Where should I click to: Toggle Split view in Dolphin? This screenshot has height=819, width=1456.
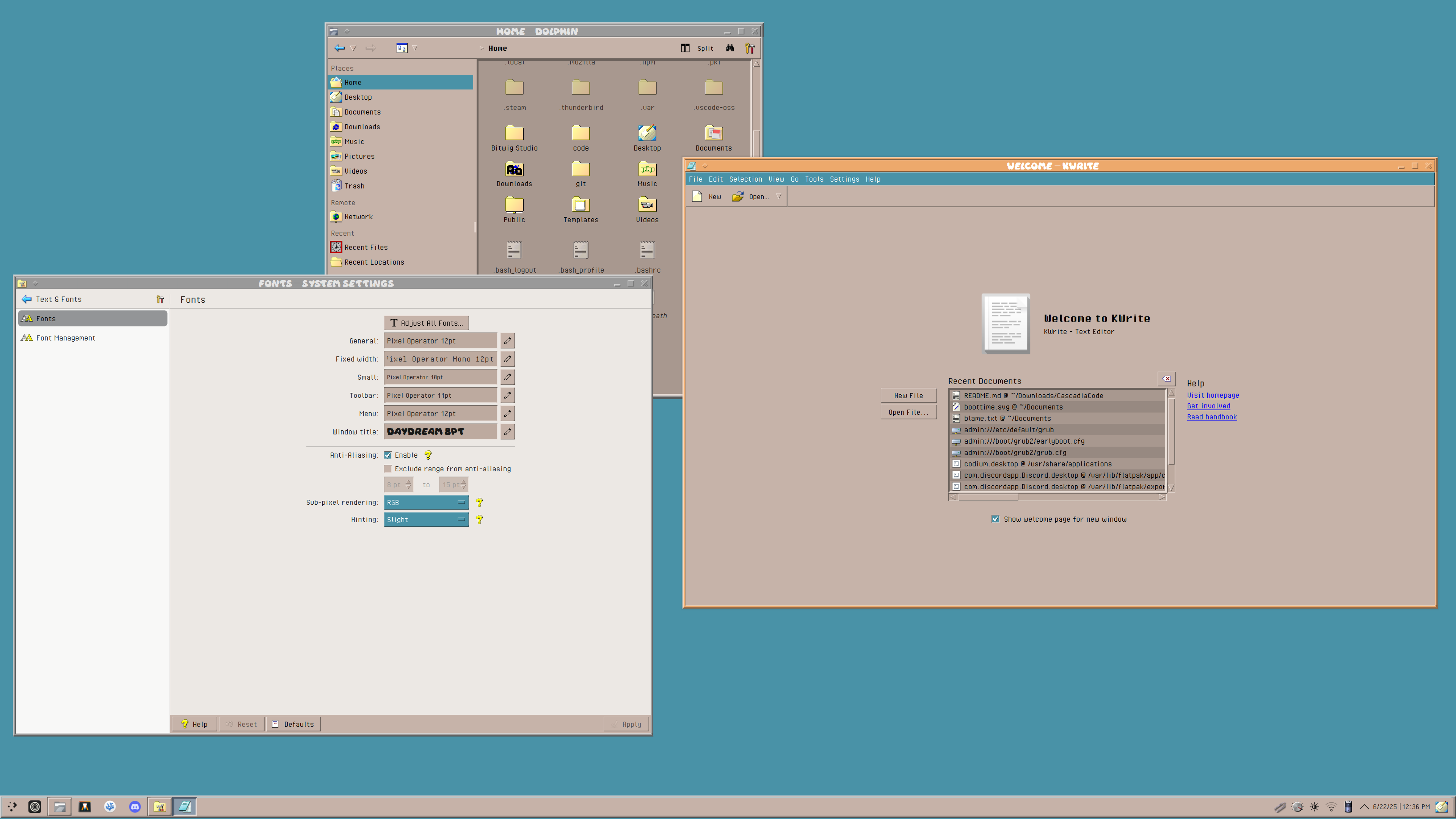[x=697, y=48]
